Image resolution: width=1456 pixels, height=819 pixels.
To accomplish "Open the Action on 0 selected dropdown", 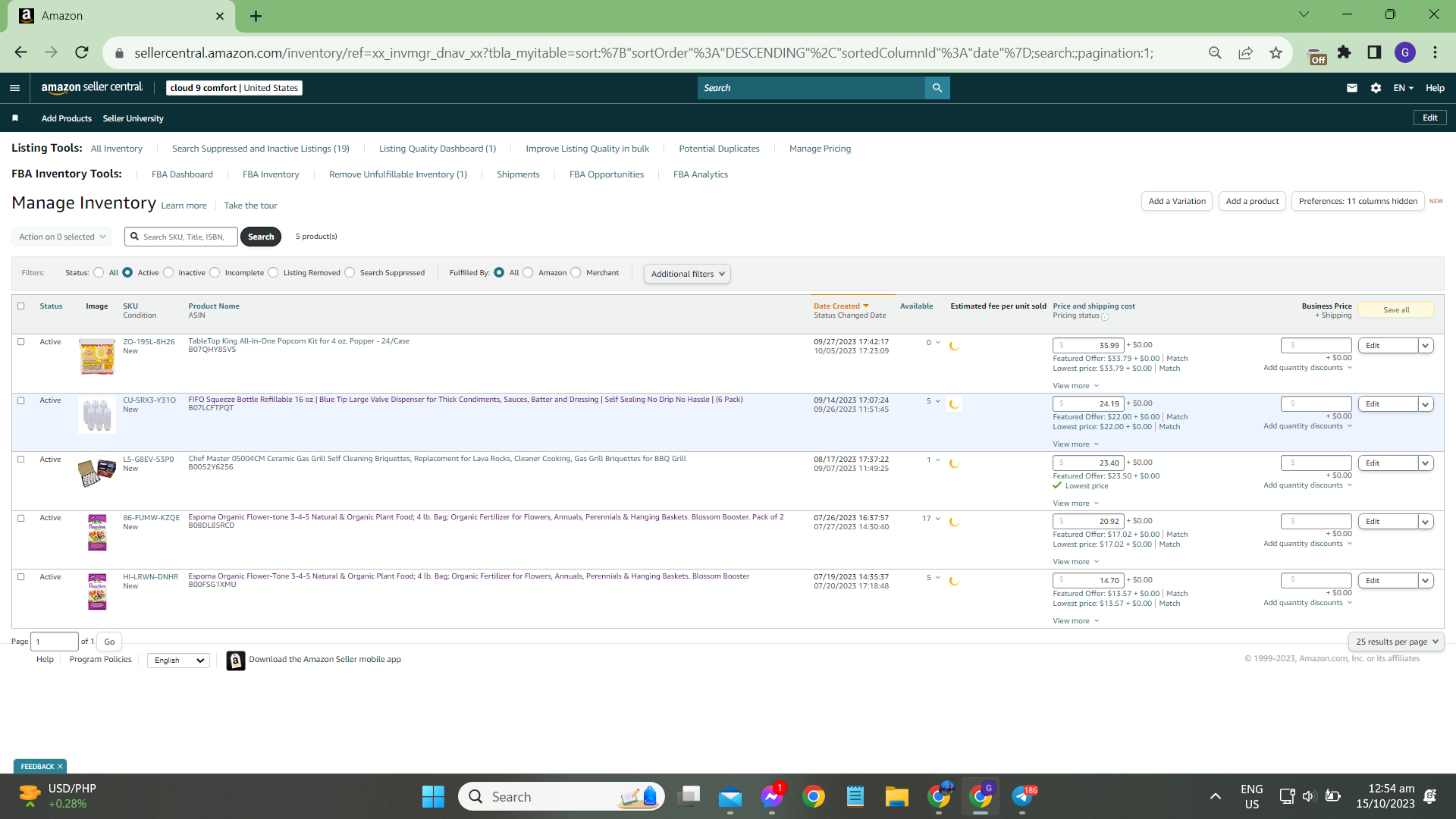I will [61, 237].
